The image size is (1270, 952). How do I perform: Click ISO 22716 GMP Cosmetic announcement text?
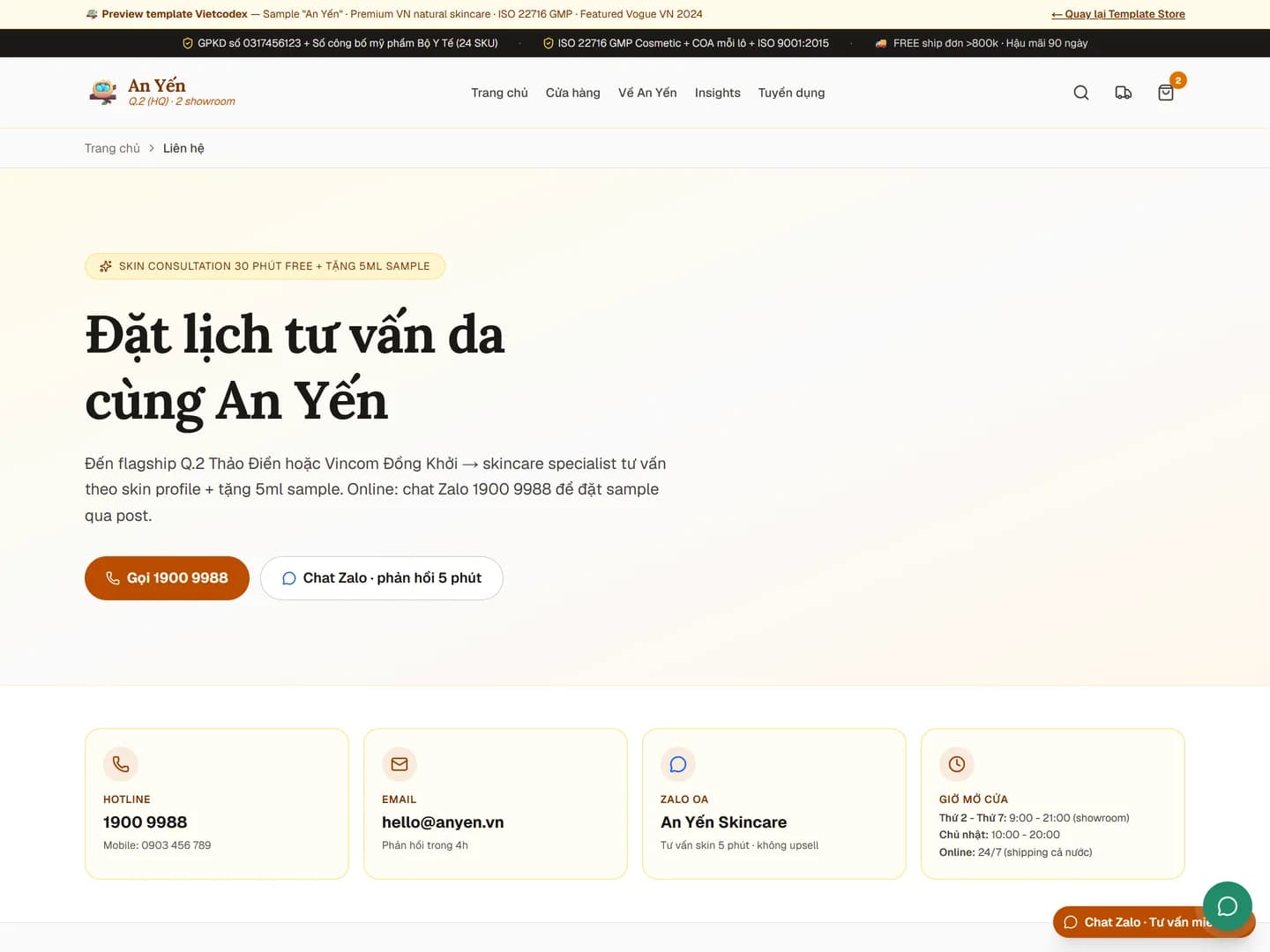pos(693,43)
